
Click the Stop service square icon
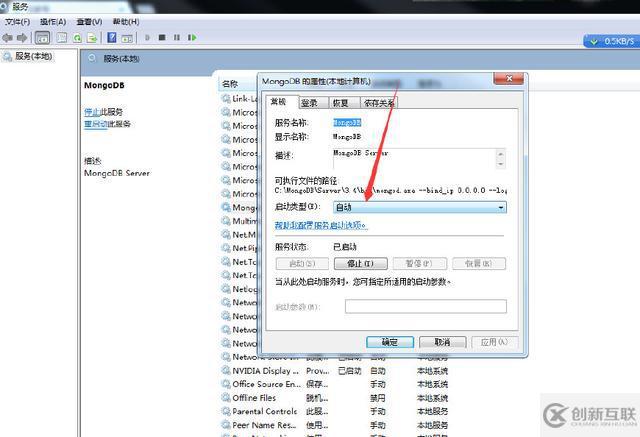pos(162,38)
